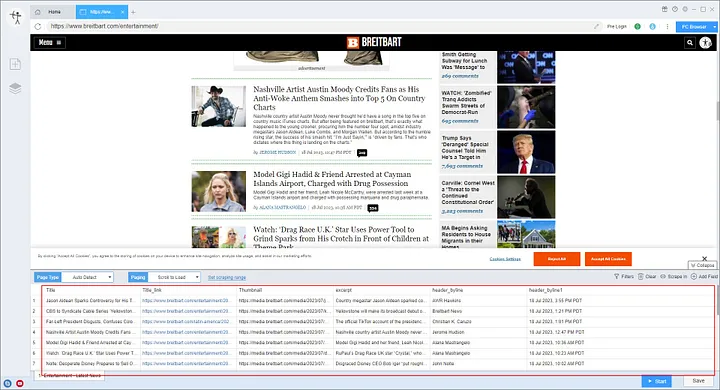The height and width of the screenshot is (390, 720).
Task: Click the app logo icon in the left sidebar
Action: (17, 17)
